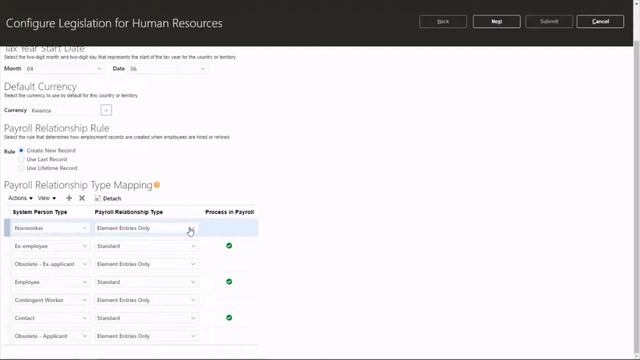Image resolution: width=640 pixels, height=360 pixels.
Task: Select Use Last Record rule
Action: tap(21, 160)
